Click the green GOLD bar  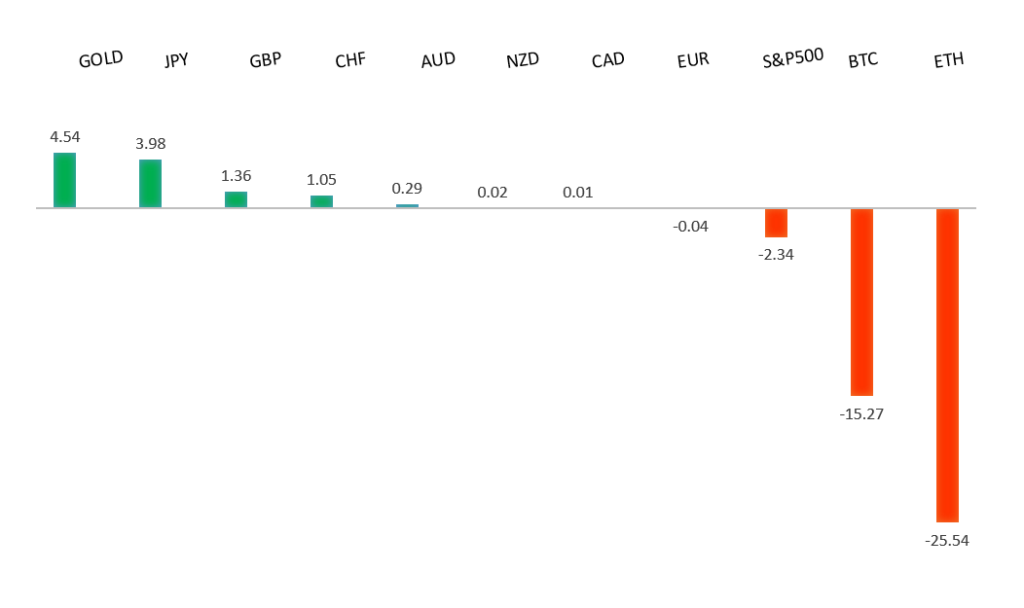click(x=64, y=180)
